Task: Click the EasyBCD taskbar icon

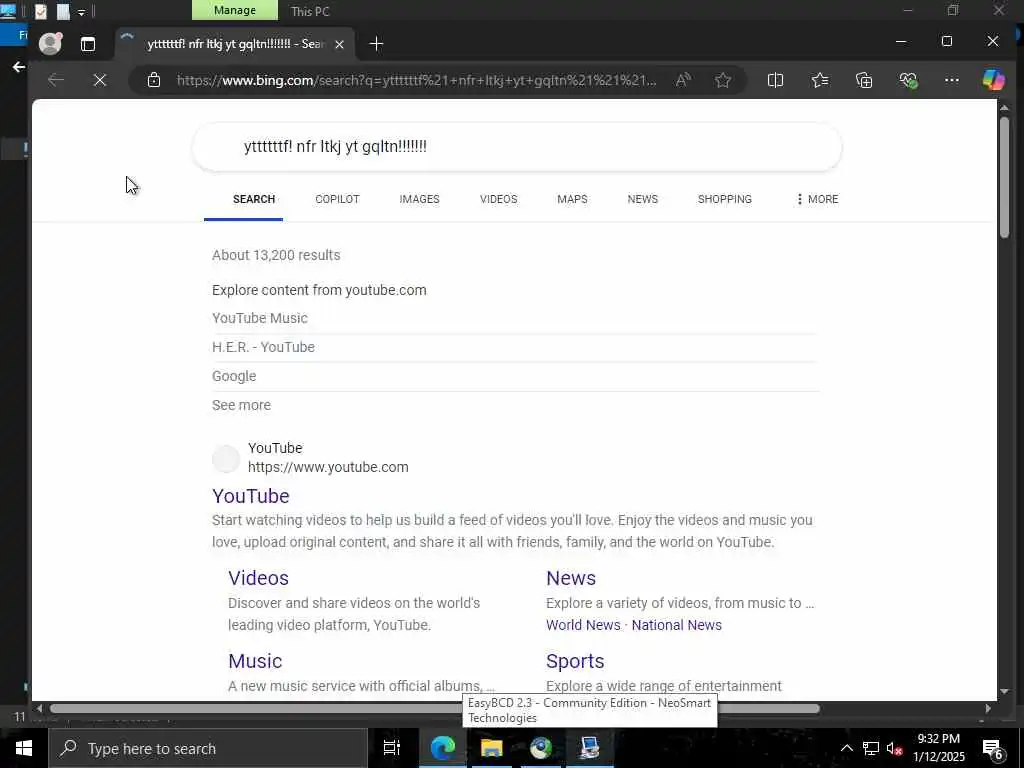Action: coord(590,748)
